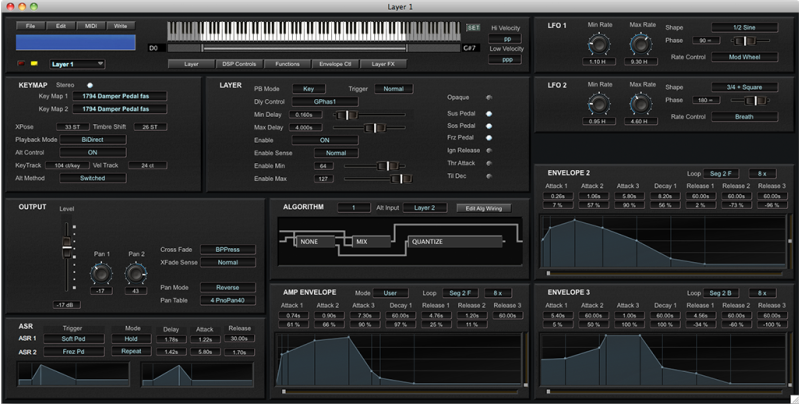
Task: Enable the Opaque option
Action: (489, 98)
